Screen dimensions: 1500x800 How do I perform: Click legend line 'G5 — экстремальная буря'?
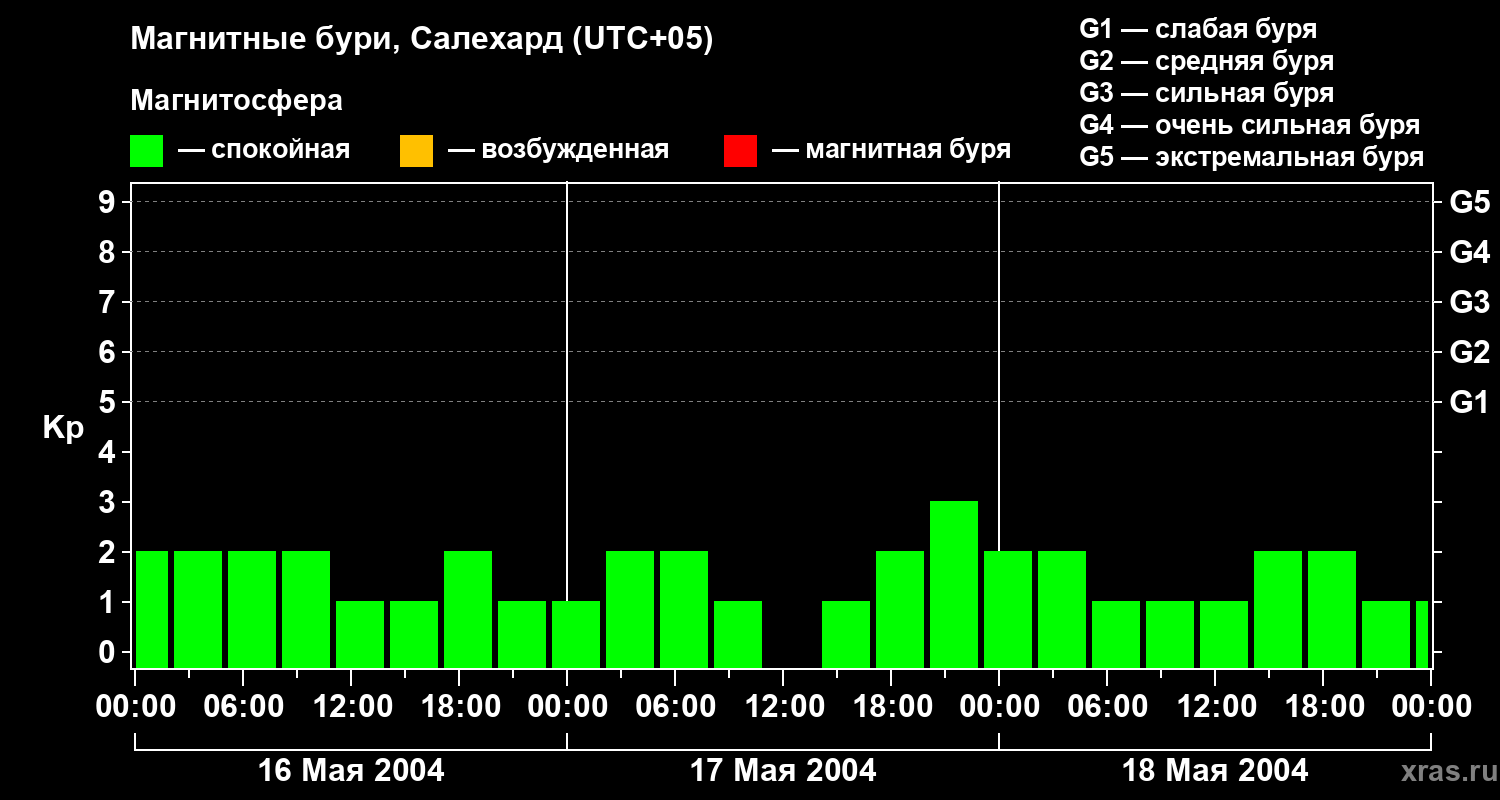pyautogui.click(x=1252, y=157)
